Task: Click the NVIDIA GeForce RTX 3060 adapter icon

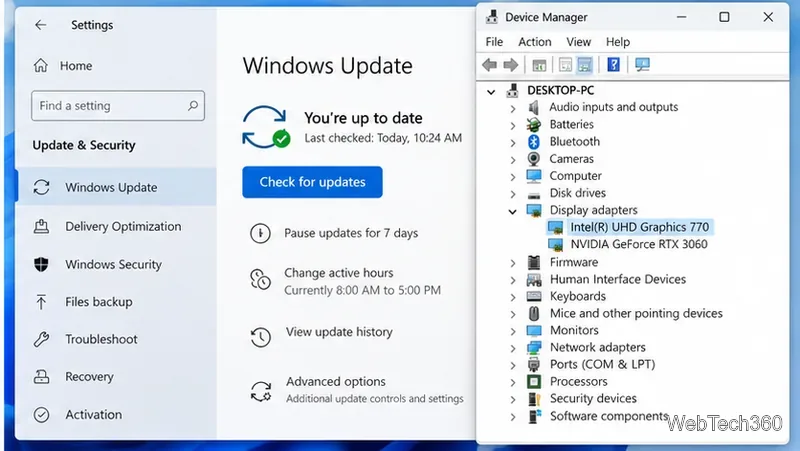Action: coord(555,244)
